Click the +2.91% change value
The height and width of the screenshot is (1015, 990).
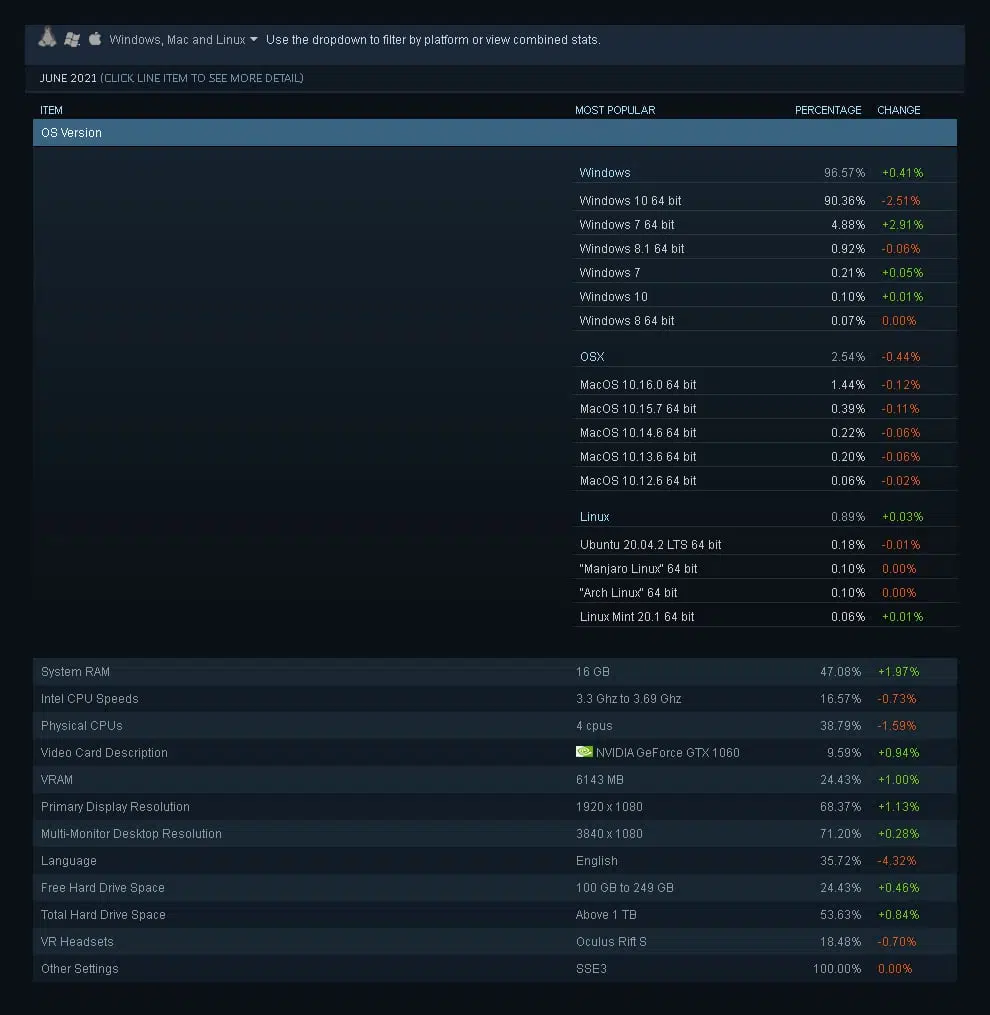pyautogui.click(x=903, y=225)
